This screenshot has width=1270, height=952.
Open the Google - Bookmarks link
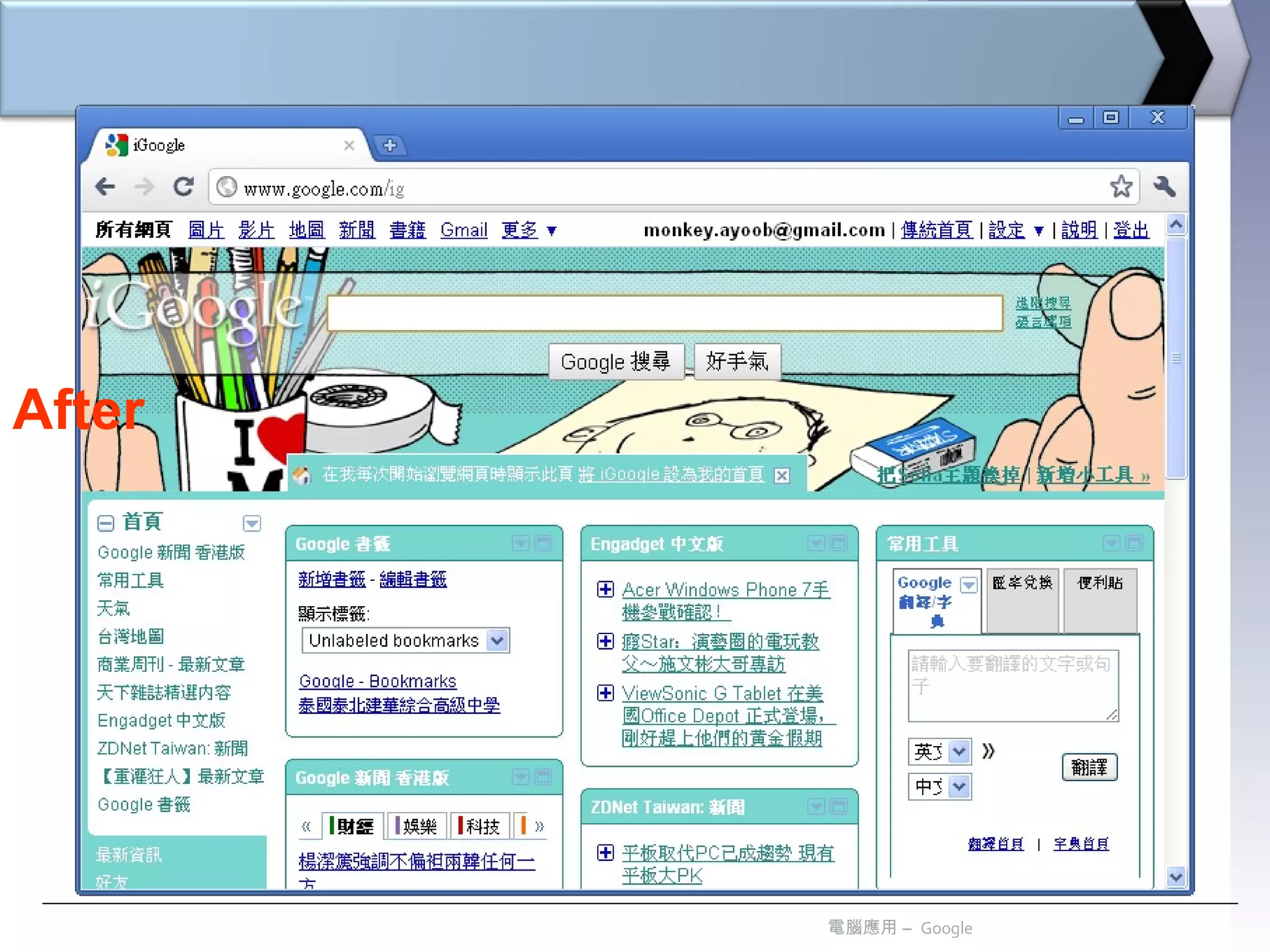(x=378, y=681)
